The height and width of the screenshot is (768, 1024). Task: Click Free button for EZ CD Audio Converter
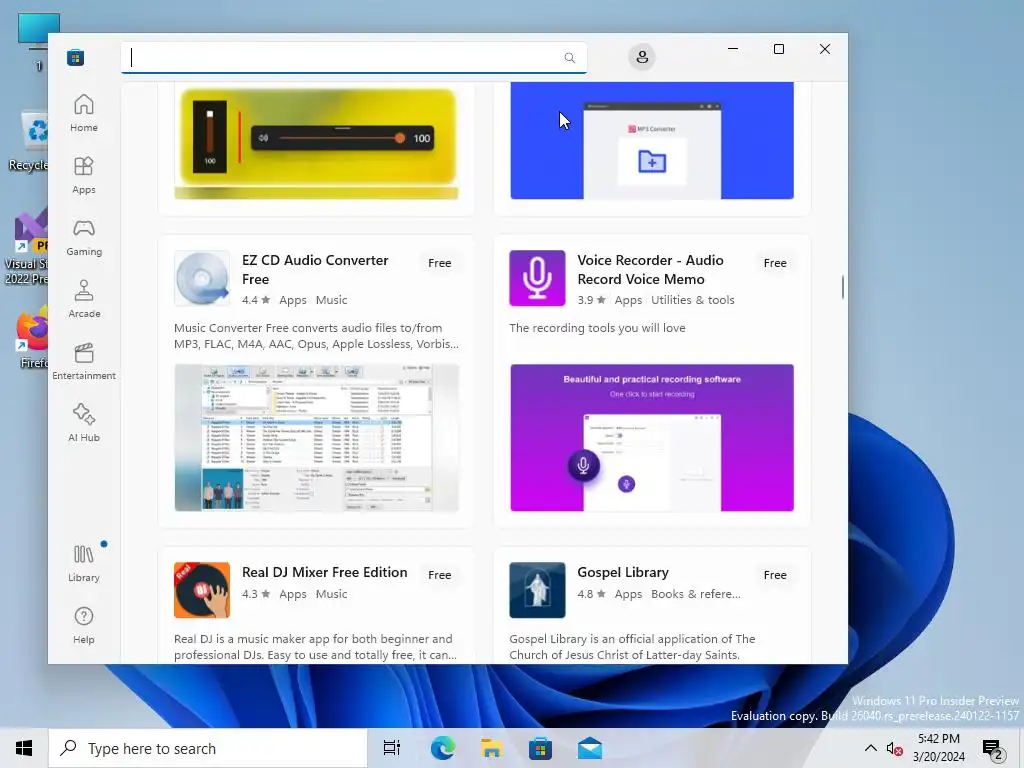440,263
